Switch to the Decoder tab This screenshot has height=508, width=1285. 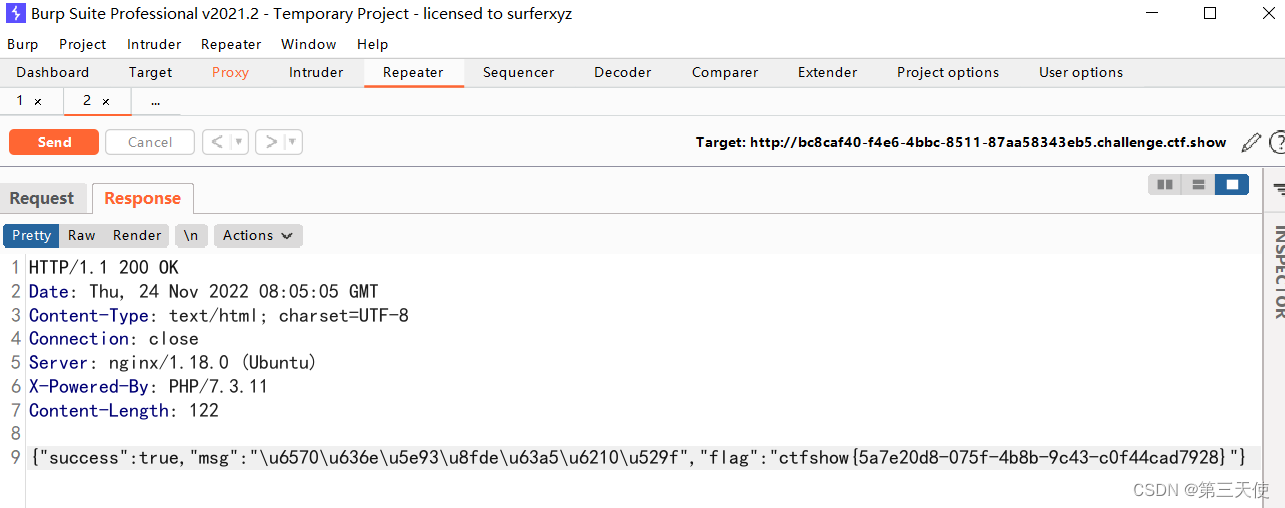(623, 72)
